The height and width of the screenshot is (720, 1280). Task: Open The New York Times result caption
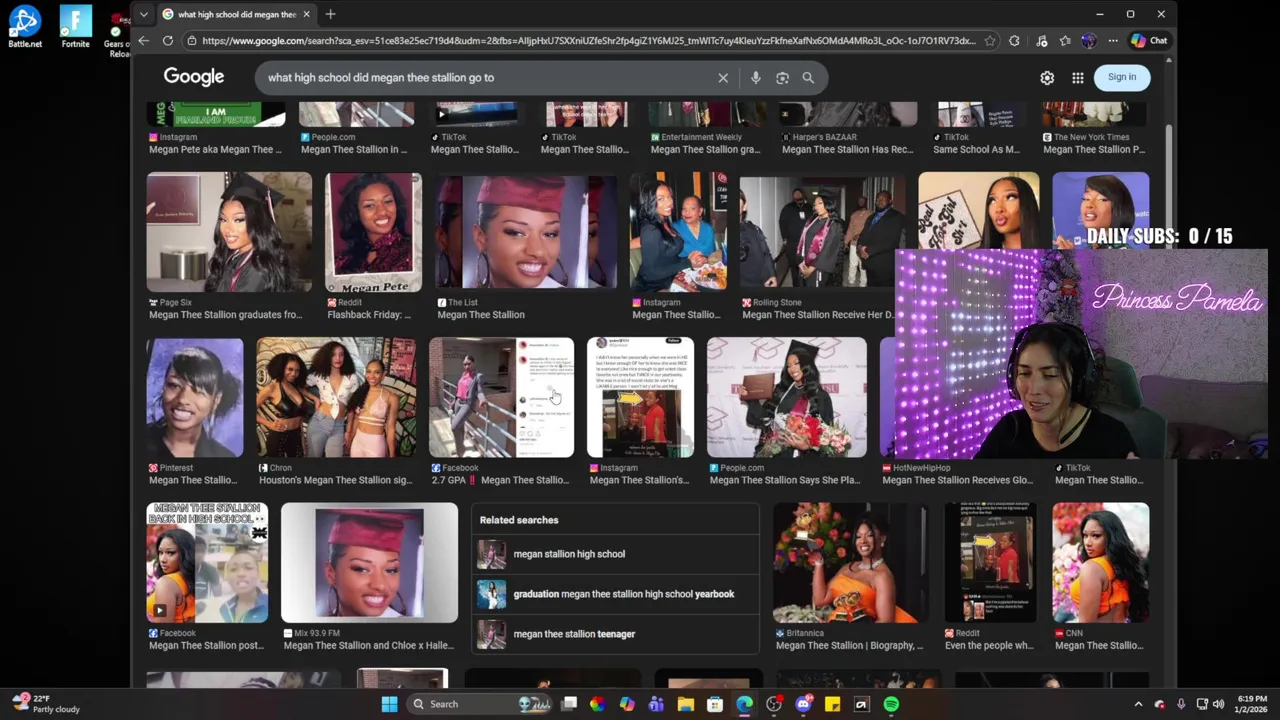point(1093,150)
